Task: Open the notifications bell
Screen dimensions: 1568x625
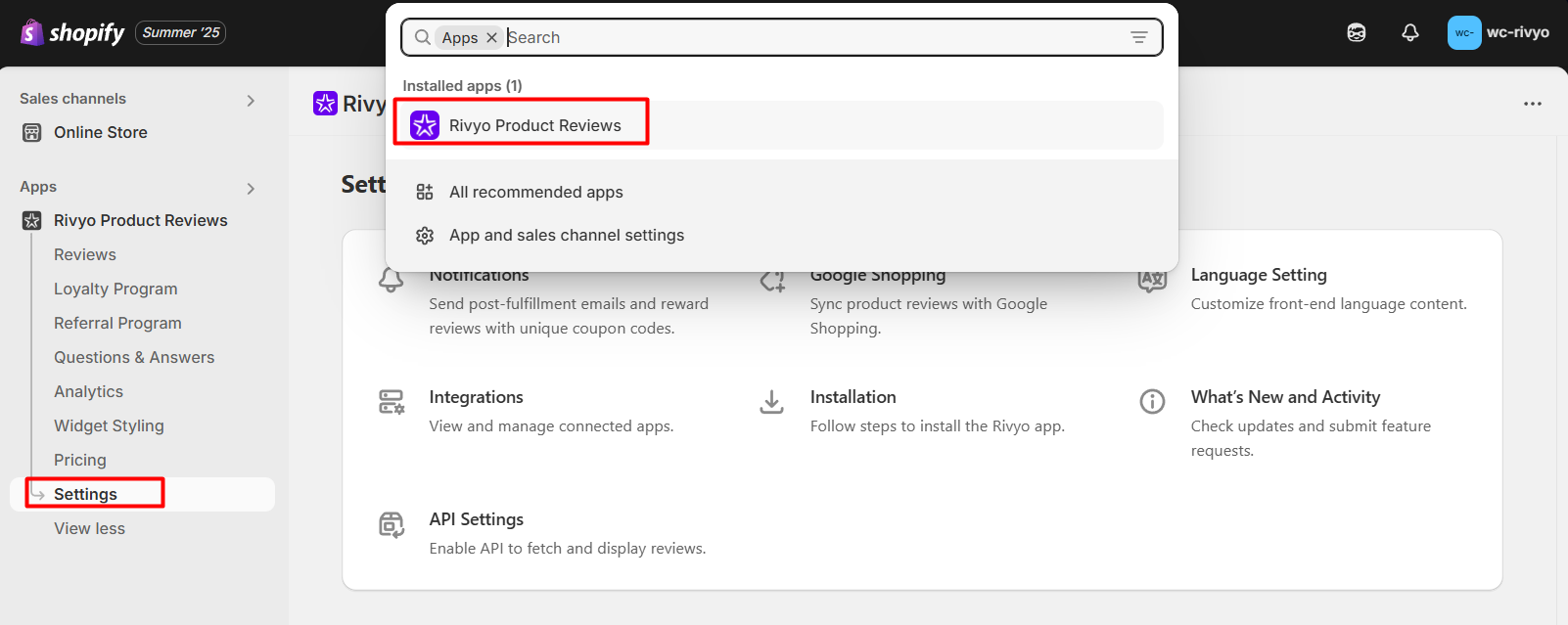Action: (1410, 32)
